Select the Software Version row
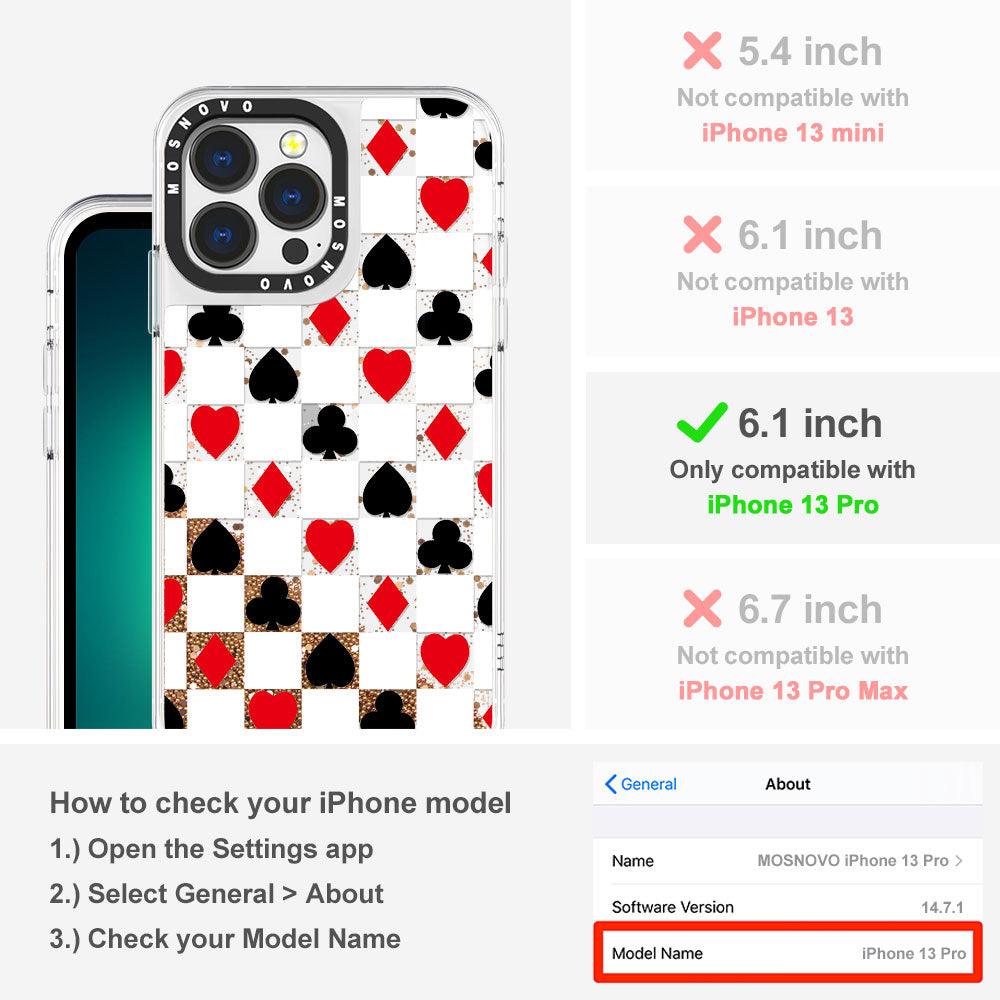This screenshot has height=1000, width=1000. coord(788,907)
